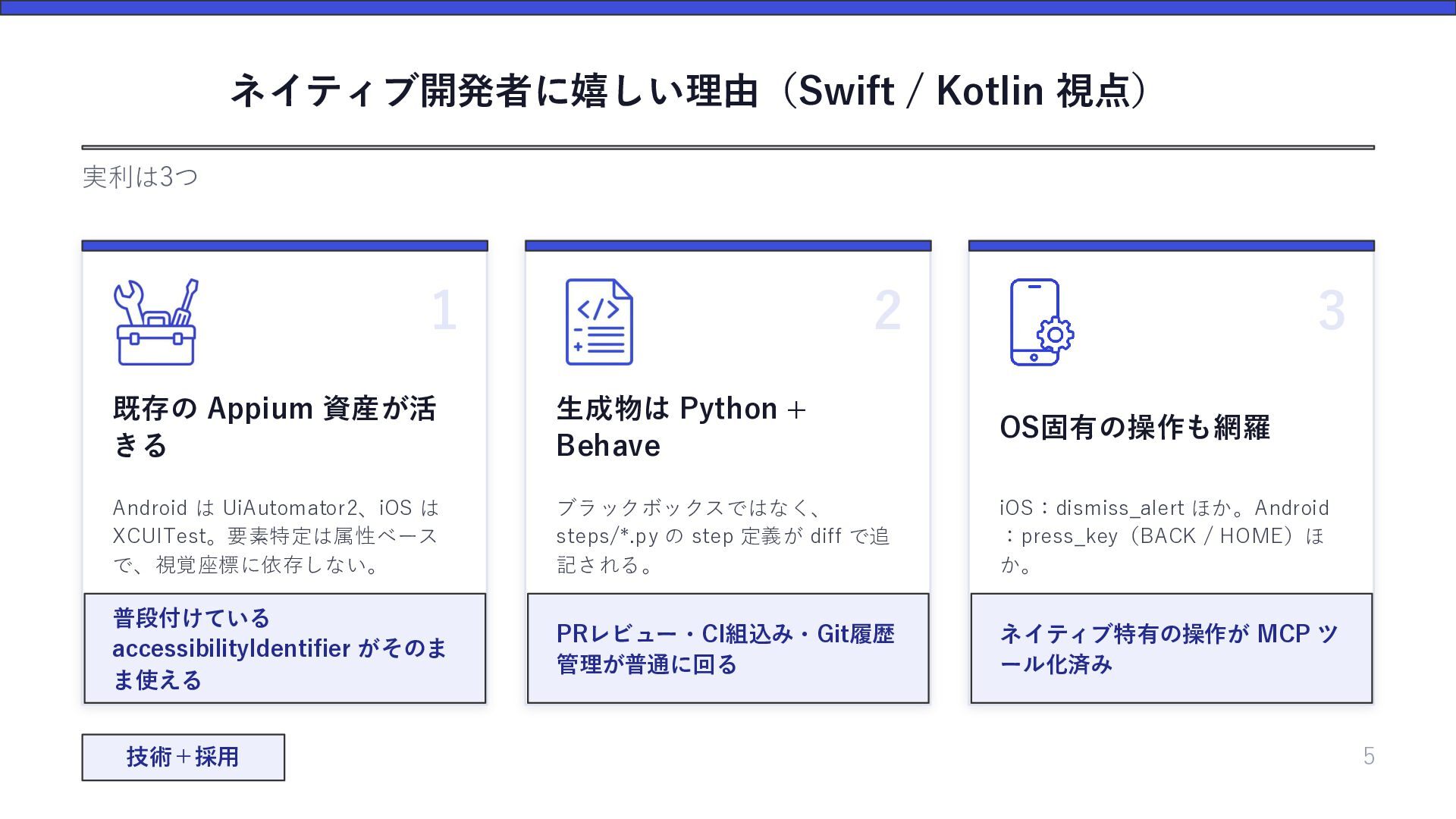Select heading 生成物は Python + Behave
The height and width of the screenshot is (819, 1456).
(681, 427)
